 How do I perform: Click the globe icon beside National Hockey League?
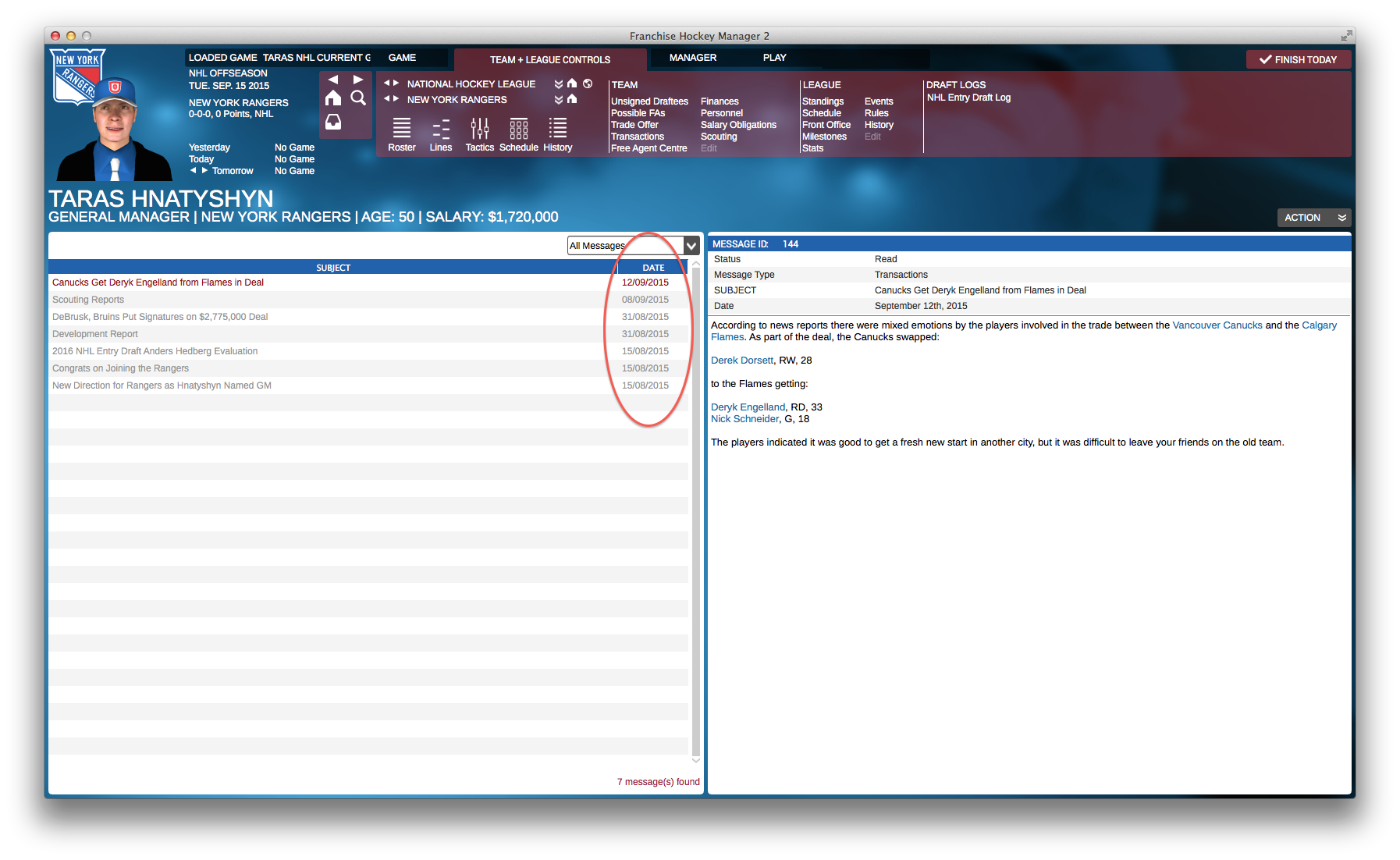click(588, 84)
